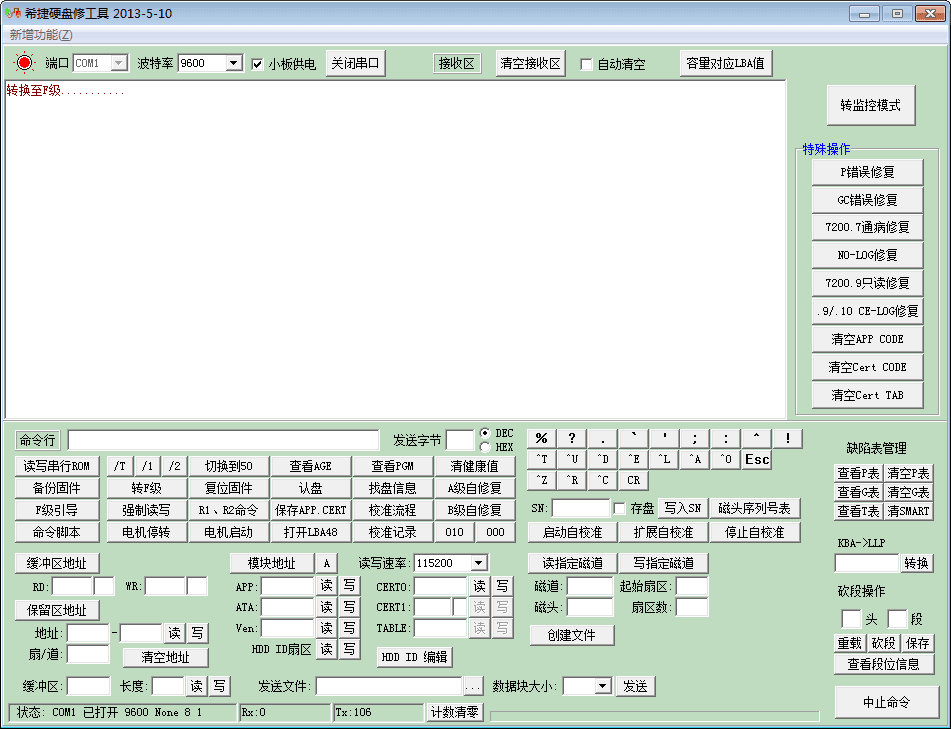Select the HEX radio button
951x729 pixels.
[x=485, y=447]
